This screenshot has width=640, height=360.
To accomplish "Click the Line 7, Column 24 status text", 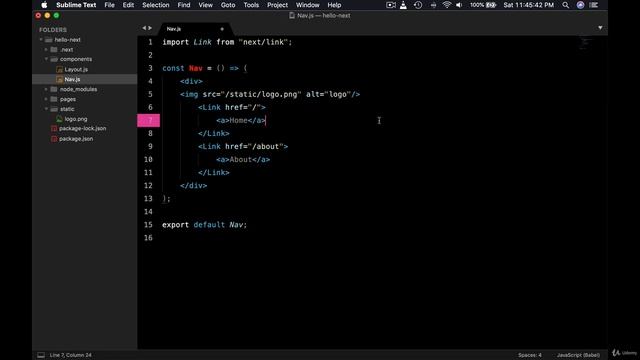I will (x=71, y=355).
